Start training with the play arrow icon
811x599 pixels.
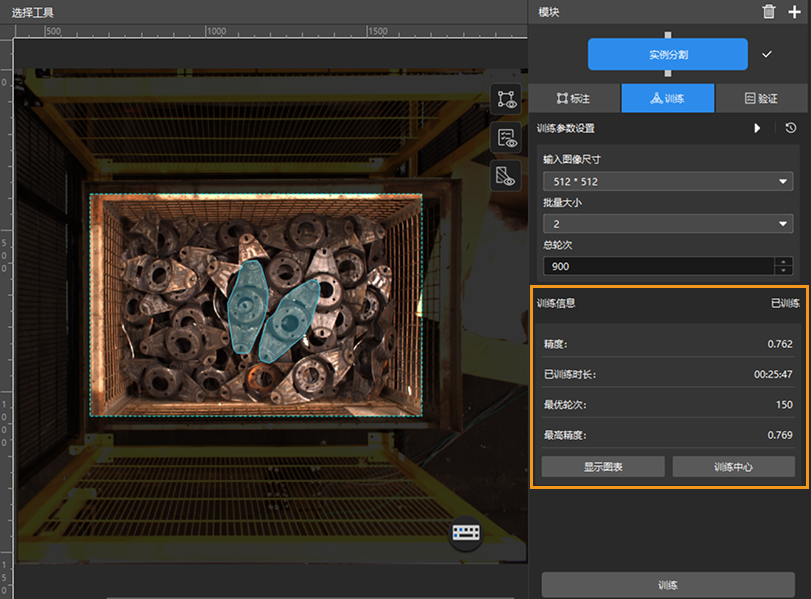click(757, 128)
